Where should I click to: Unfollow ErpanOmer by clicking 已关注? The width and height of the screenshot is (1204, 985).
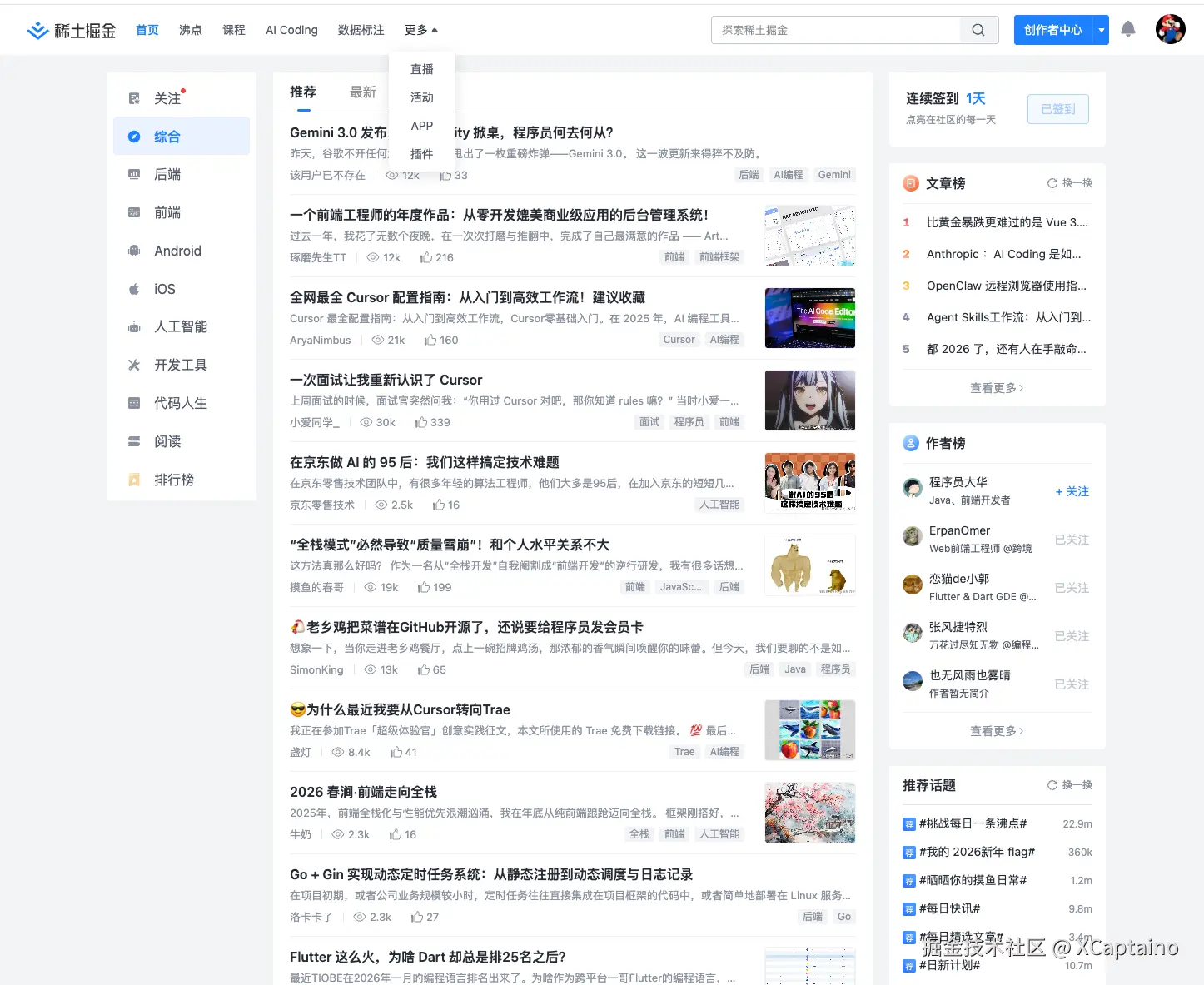point(1071,540)
